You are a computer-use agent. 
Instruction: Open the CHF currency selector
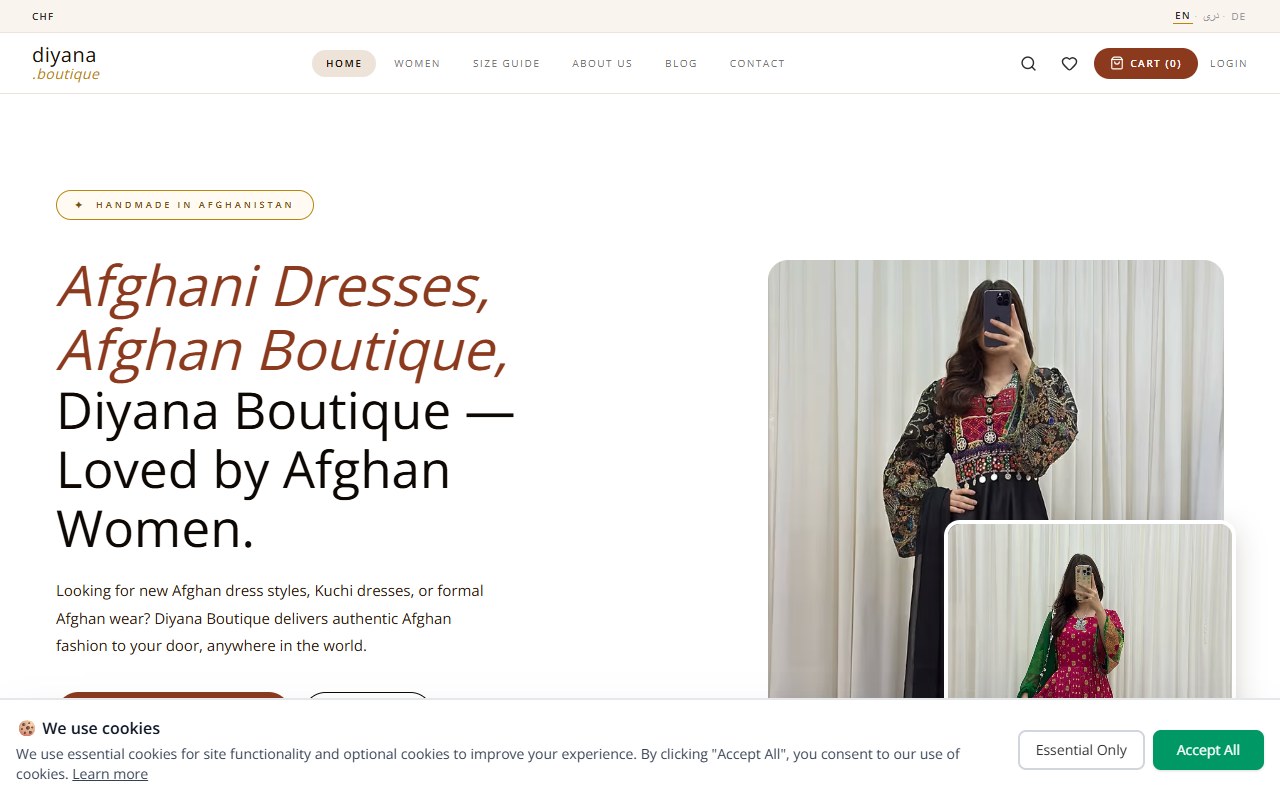[x=43, y=17]
